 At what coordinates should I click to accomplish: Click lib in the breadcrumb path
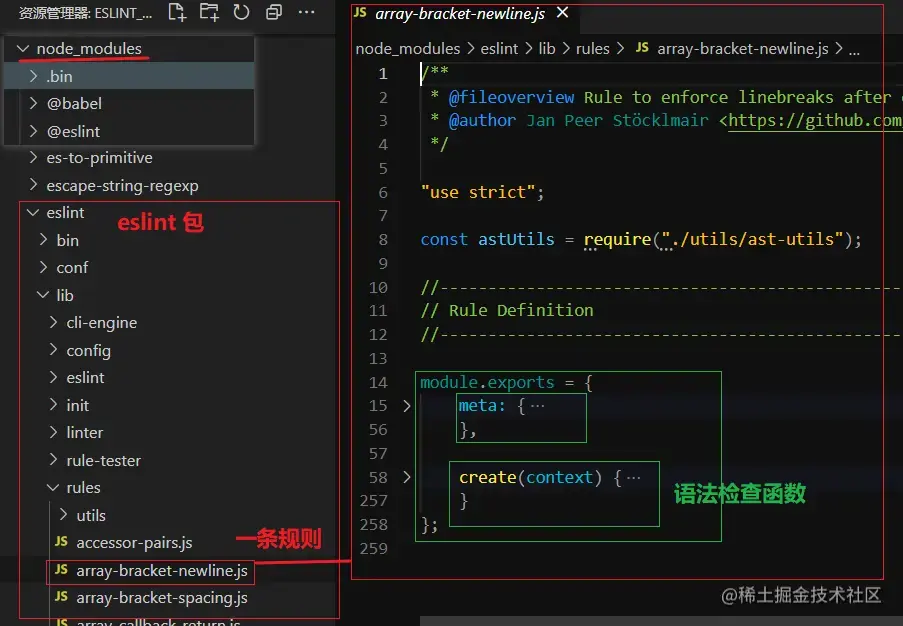pos(547,49)
